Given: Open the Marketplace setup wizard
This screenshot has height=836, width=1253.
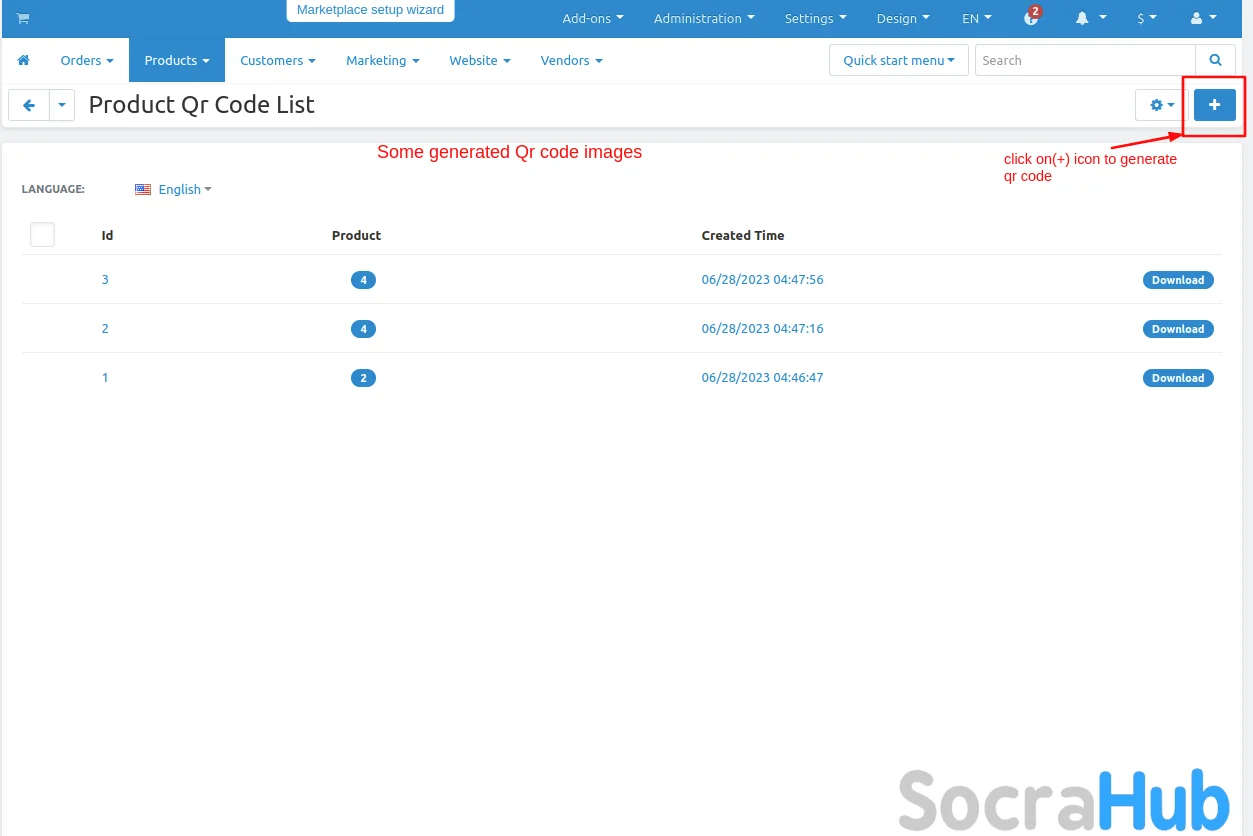Looking at the screenshot, I should 370,10.
